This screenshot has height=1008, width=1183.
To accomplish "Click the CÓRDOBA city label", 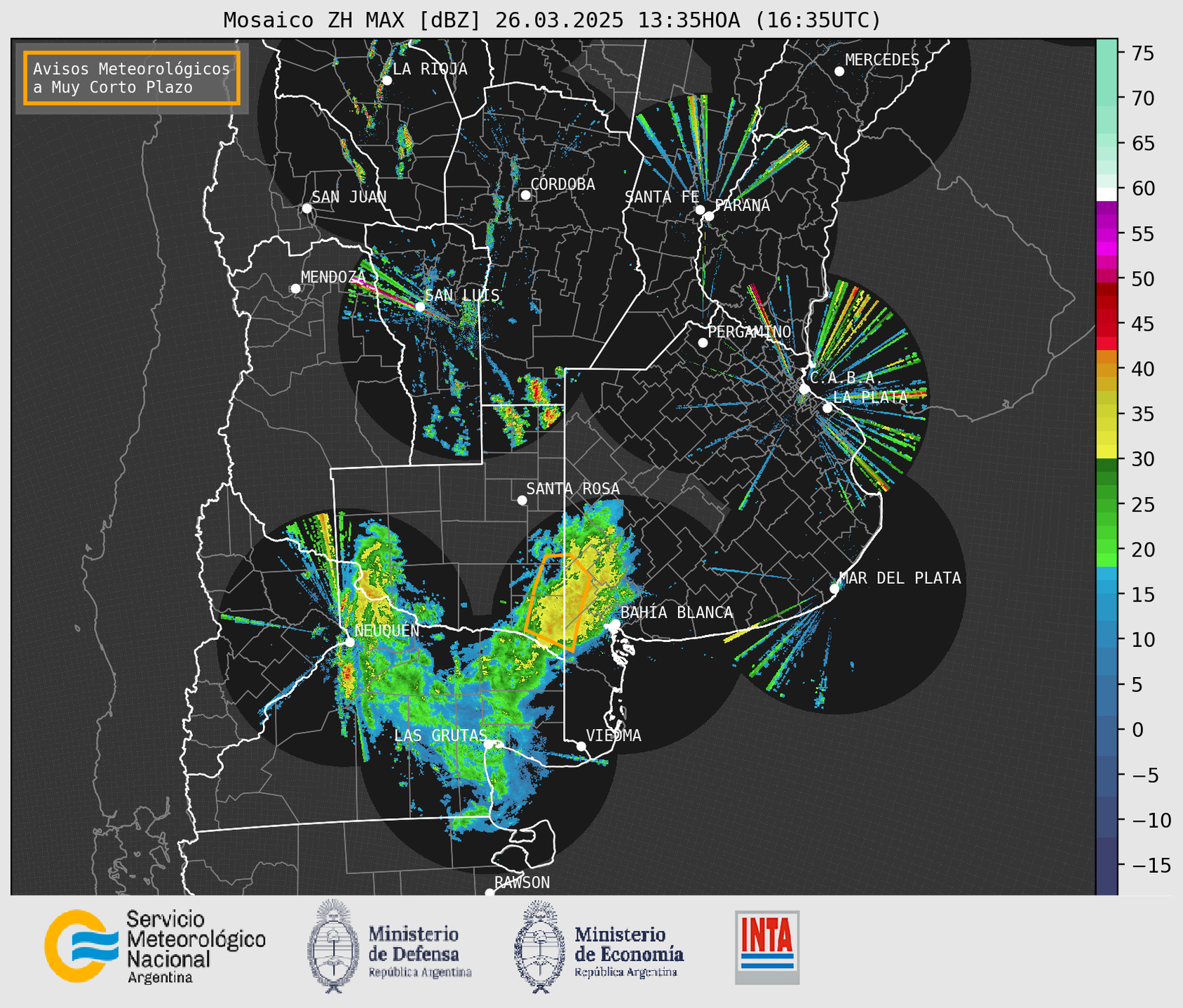I will coord(562,184).
